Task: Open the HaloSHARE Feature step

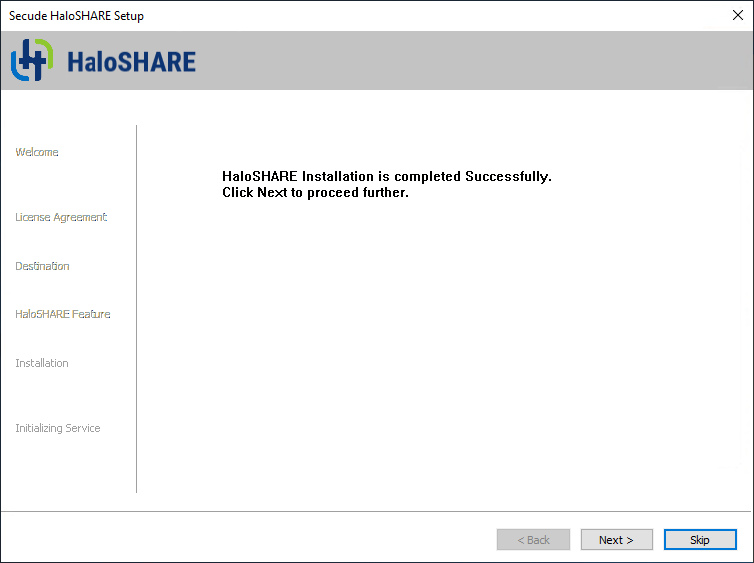Action: click(63, 314)
